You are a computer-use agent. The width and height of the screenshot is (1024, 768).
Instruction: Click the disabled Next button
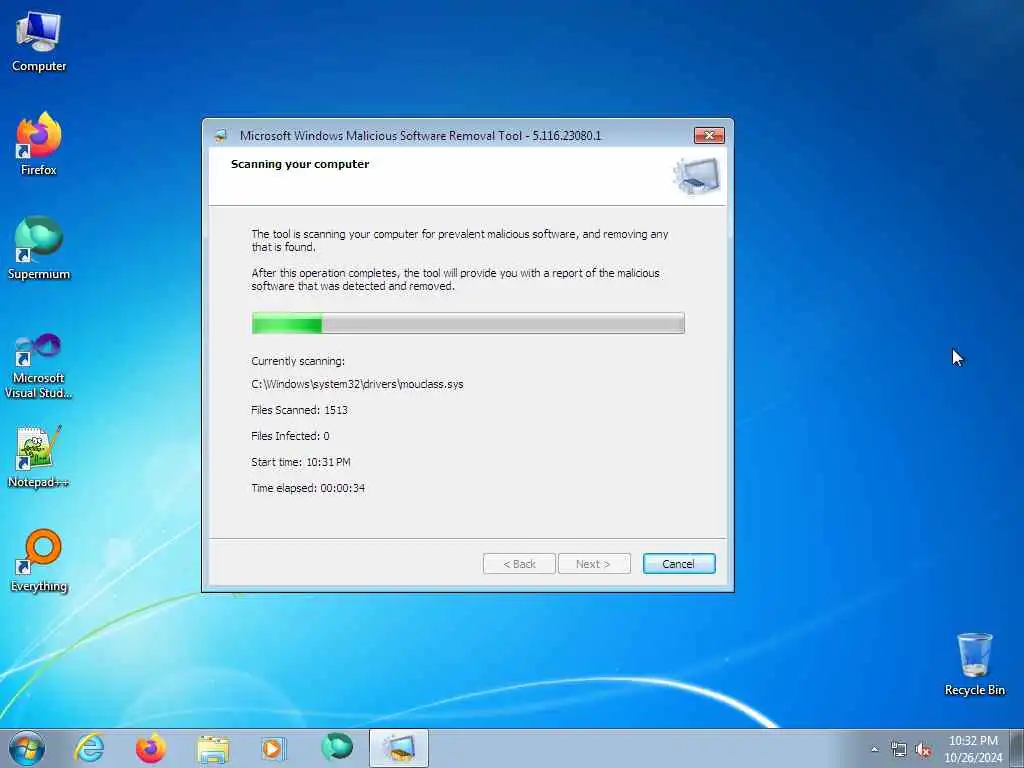coord(594,564)
